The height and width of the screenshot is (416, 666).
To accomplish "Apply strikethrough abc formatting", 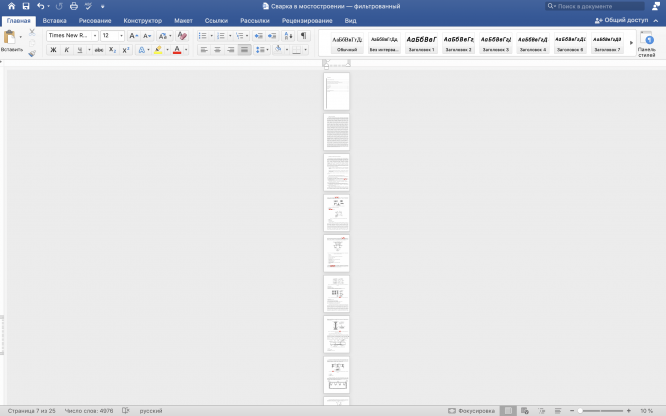I will tap(99, 50).
